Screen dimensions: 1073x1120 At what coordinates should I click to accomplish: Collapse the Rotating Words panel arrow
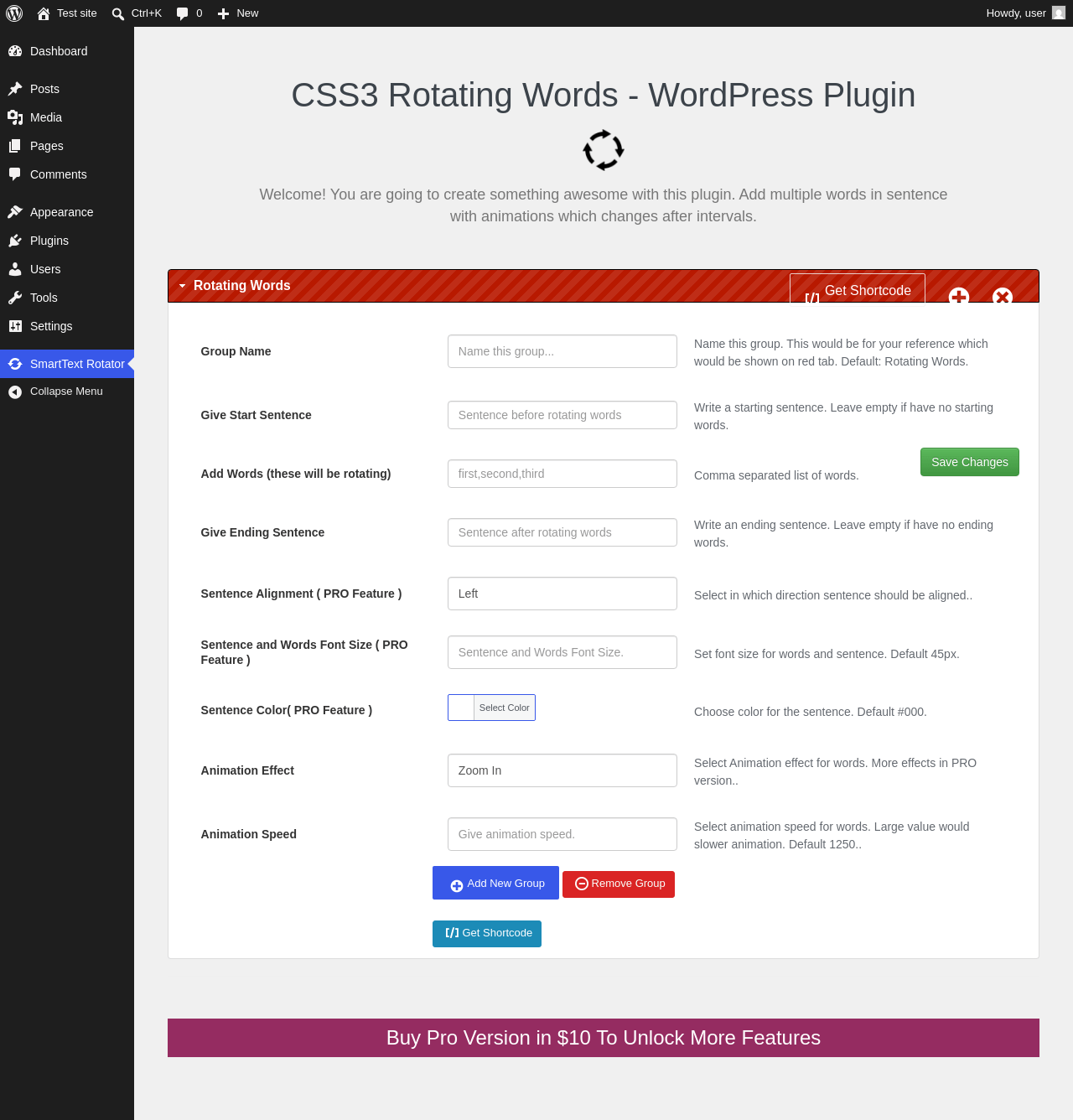pyautogui.click(x=182, y=286)
